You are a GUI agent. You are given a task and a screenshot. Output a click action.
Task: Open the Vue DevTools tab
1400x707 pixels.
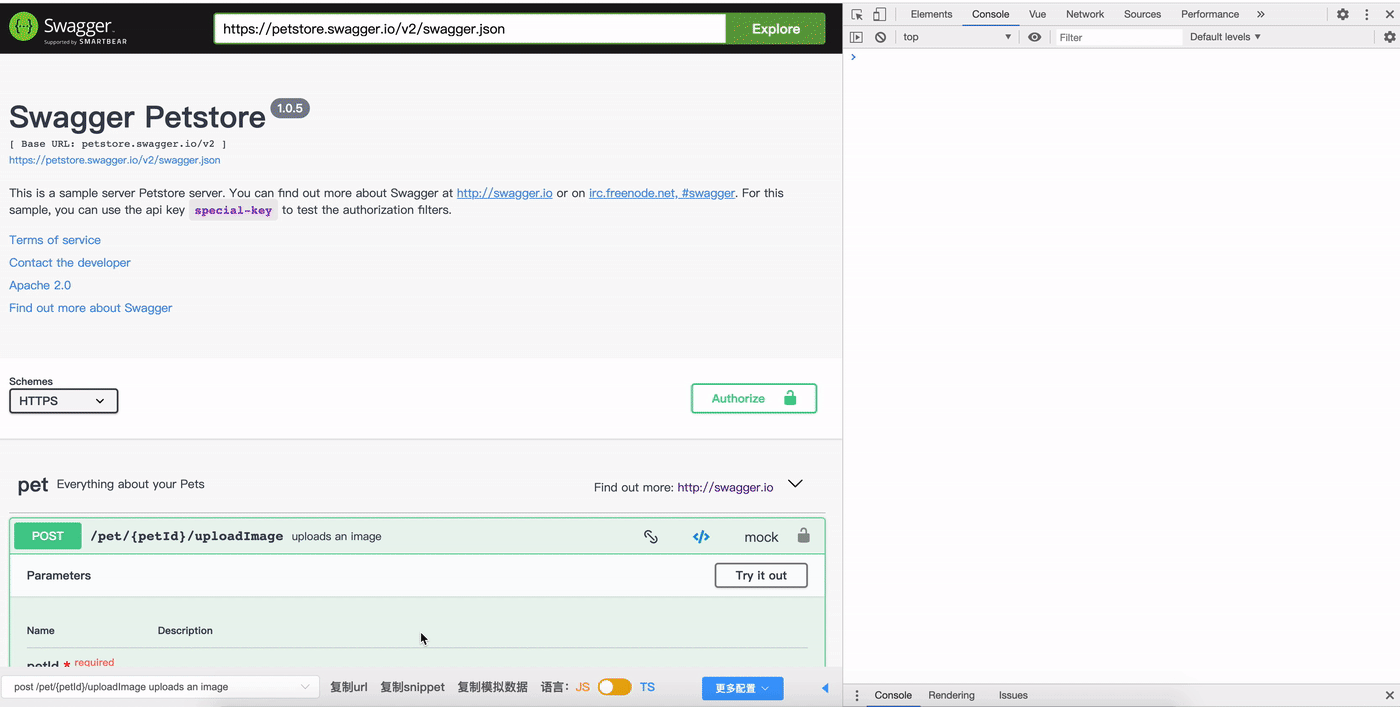click(1037, 14)
